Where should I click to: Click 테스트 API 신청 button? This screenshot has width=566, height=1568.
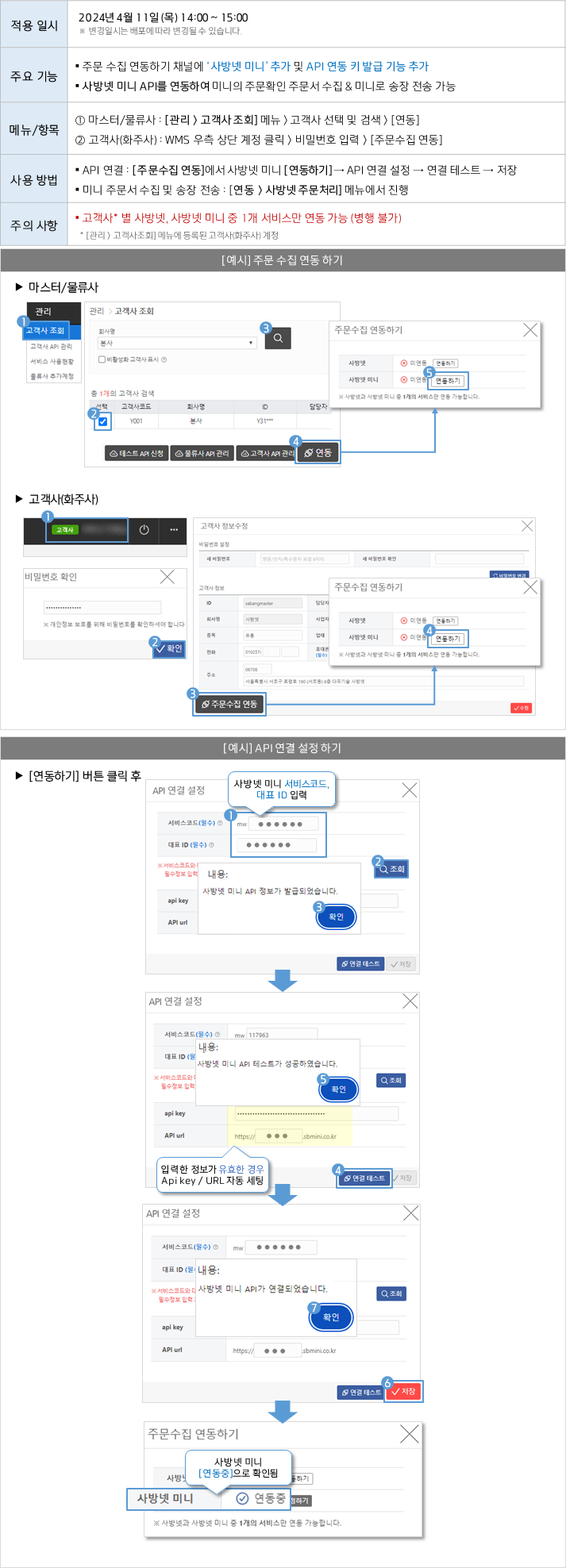[x=137, y=453]
